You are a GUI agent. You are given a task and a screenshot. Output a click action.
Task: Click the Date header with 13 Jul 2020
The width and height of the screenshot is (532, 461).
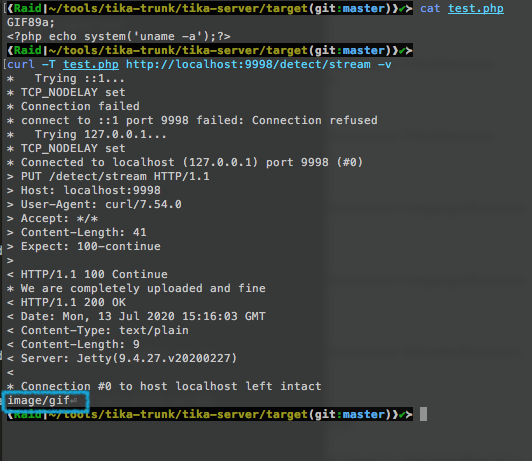click(x=136, y=316)
